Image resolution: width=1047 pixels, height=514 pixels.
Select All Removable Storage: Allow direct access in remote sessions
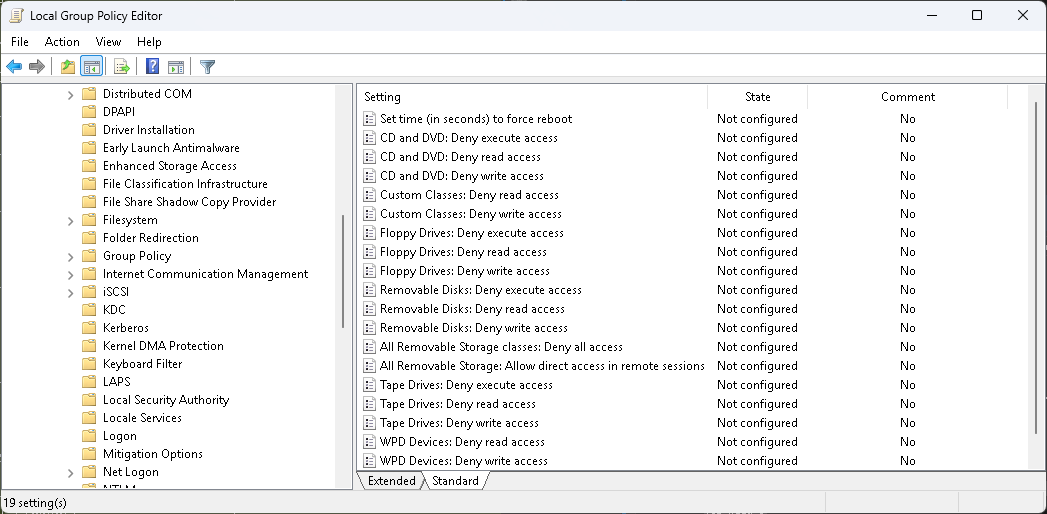(542, 366)
